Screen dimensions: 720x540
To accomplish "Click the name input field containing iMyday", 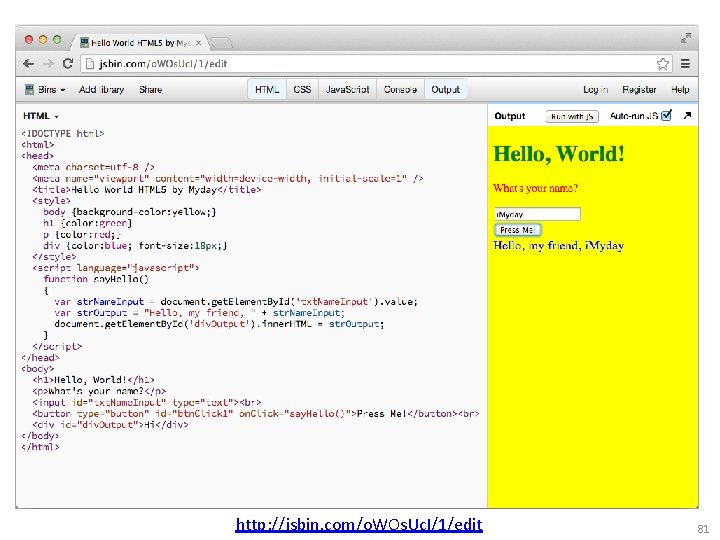I will (537, 214).
